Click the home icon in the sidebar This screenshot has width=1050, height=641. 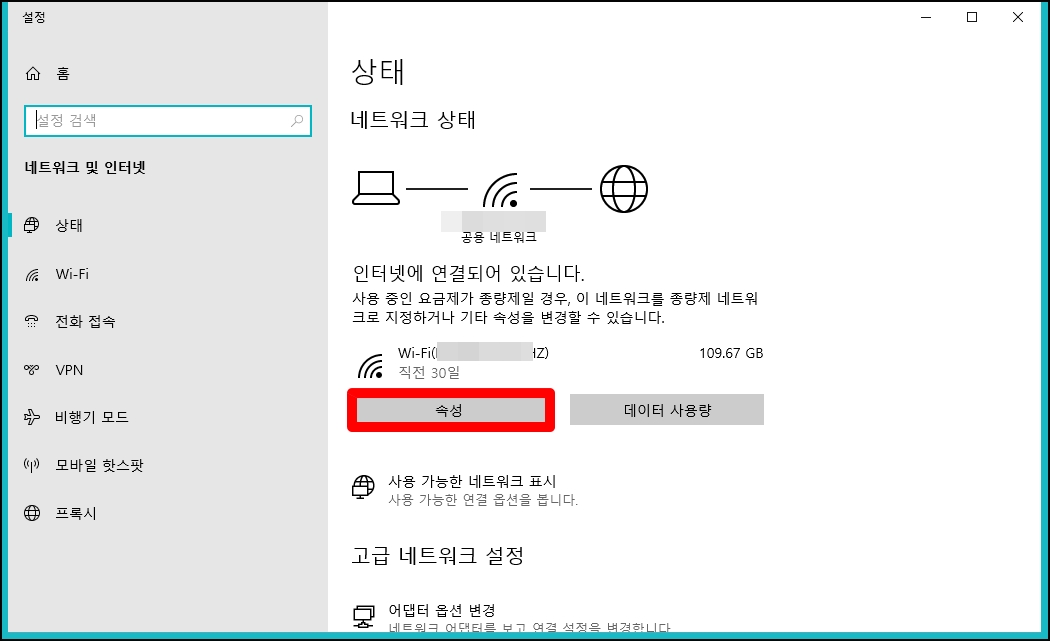click(x=33, y=73)
